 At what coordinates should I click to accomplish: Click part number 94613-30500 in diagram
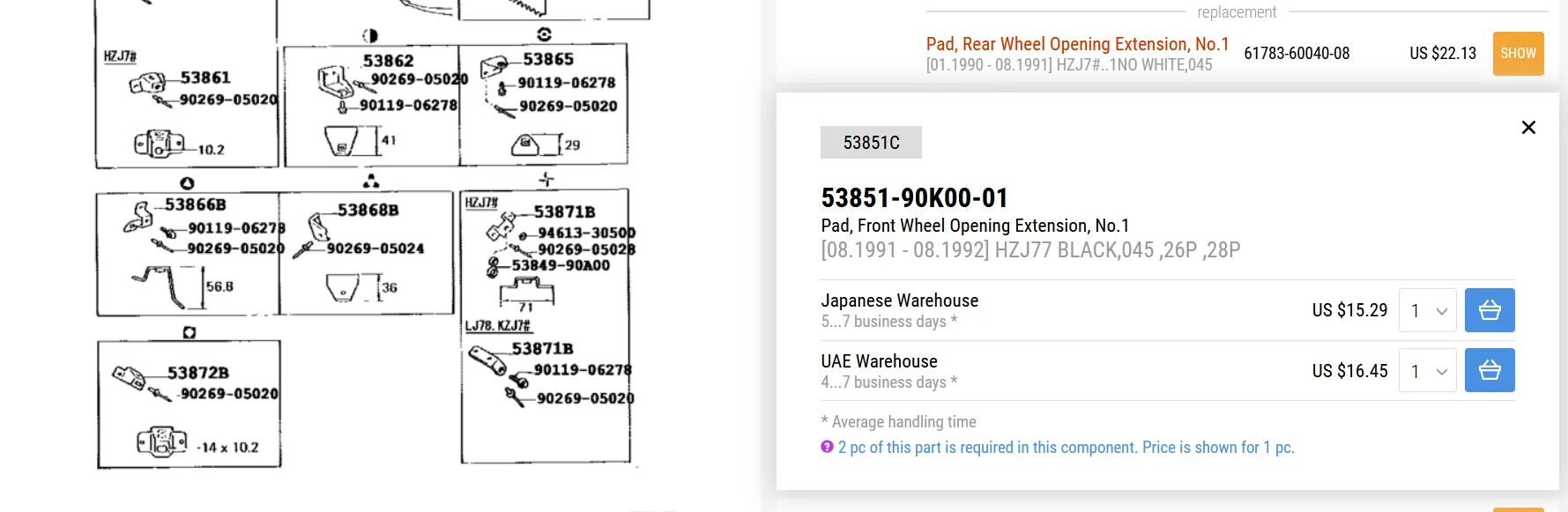[x=586, y=233]
